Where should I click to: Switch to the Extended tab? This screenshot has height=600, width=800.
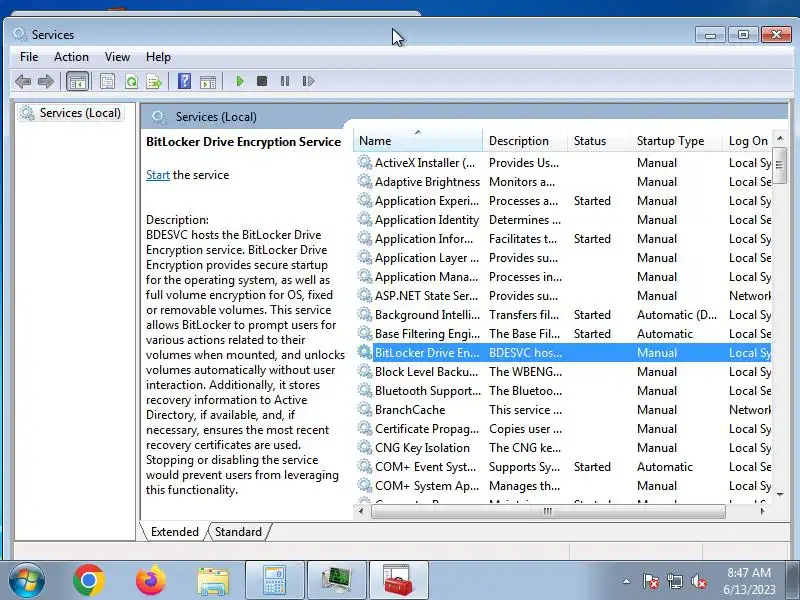click(174, 532)
